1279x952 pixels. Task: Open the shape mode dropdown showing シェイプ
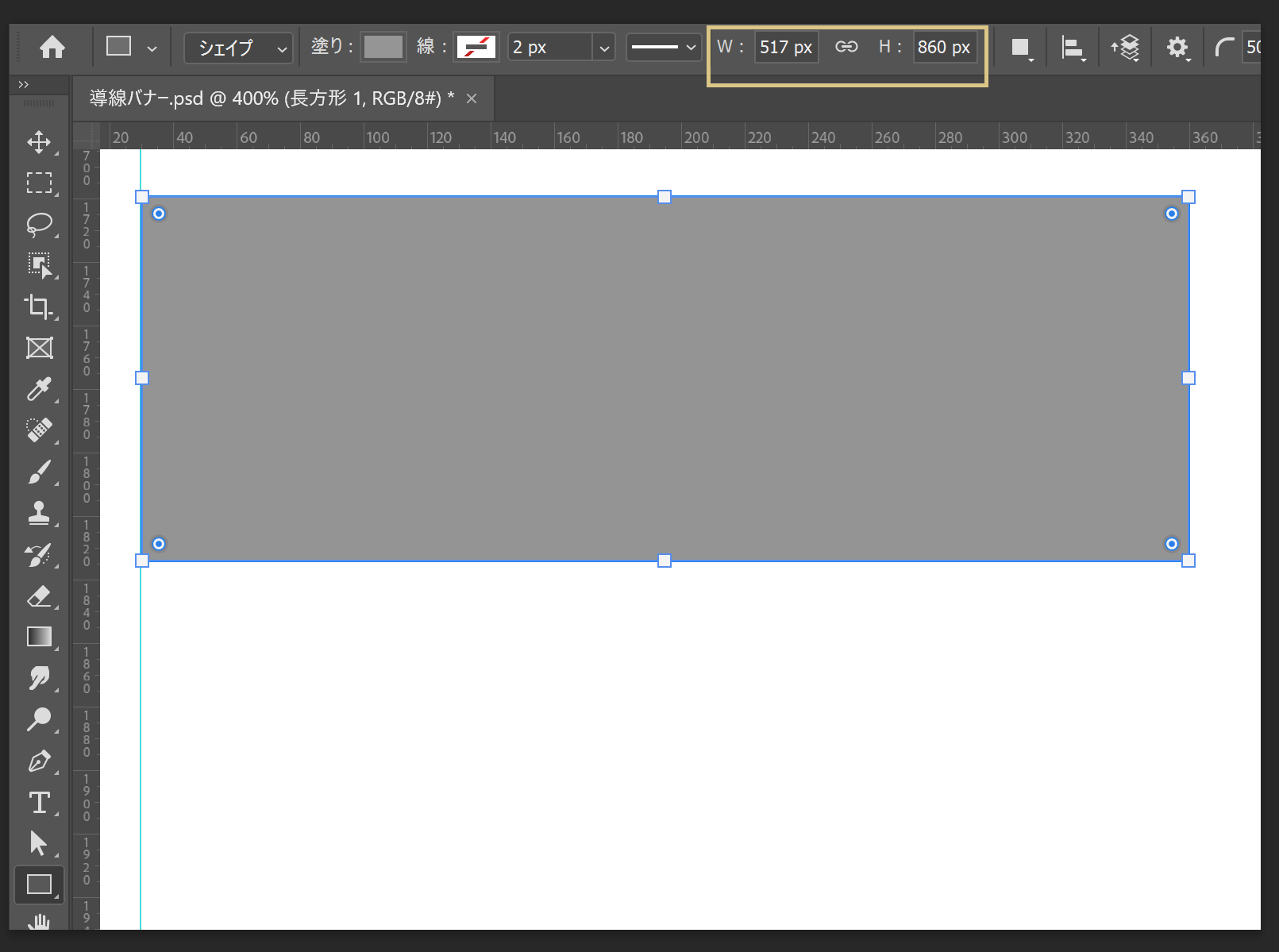tap(238, 48)
